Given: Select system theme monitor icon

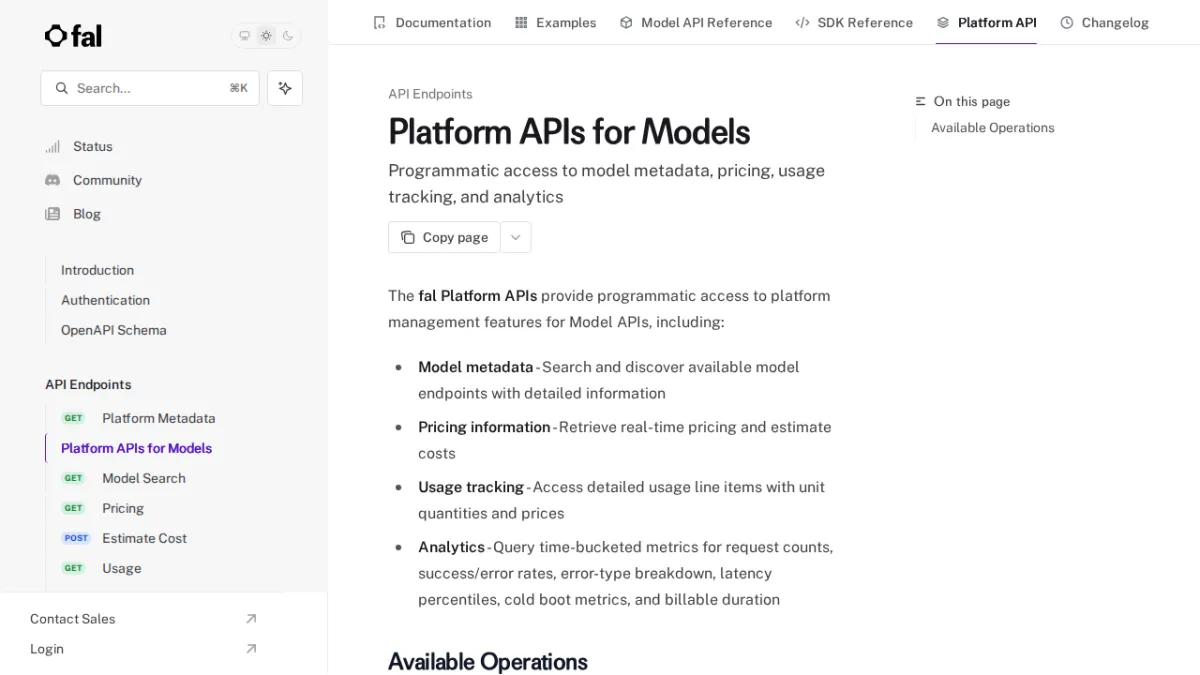Looking at the screenshot, I should 244,36.
